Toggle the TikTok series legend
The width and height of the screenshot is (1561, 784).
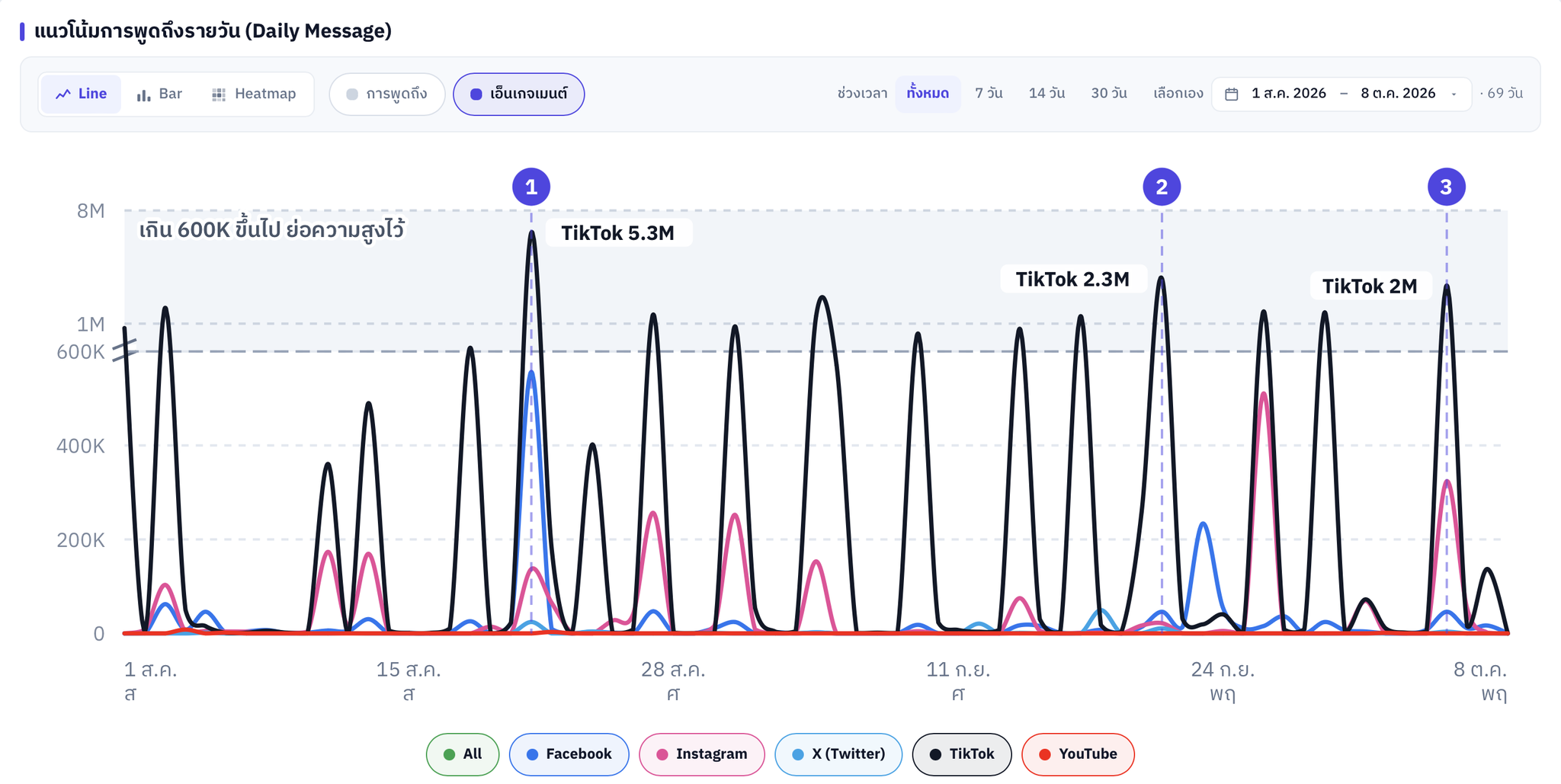pos(962,754)
